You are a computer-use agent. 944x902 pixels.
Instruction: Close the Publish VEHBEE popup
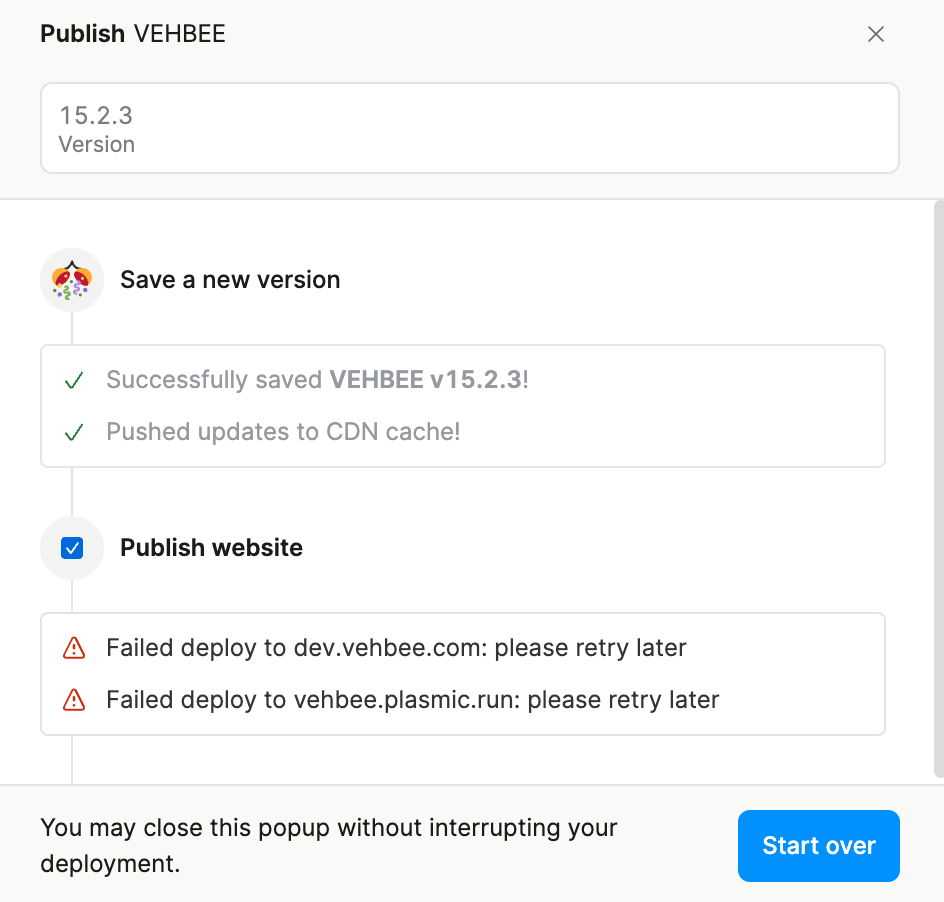(876, 34)
